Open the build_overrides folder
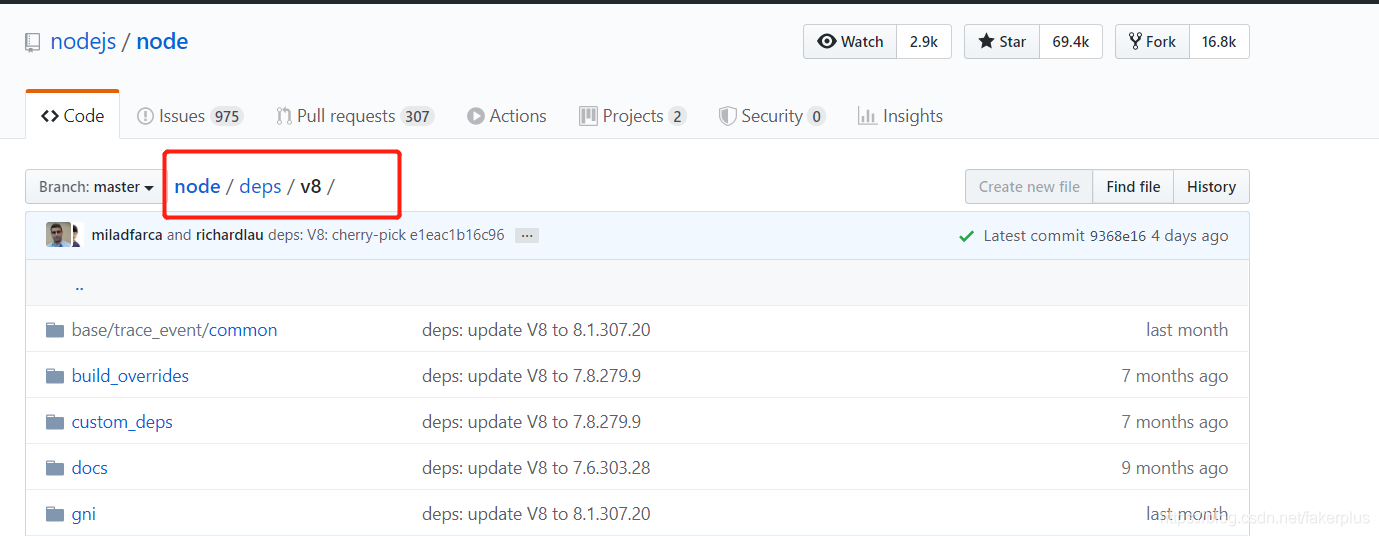The width and height of the screenshot is (1379, 536). [x=130, y=376]
